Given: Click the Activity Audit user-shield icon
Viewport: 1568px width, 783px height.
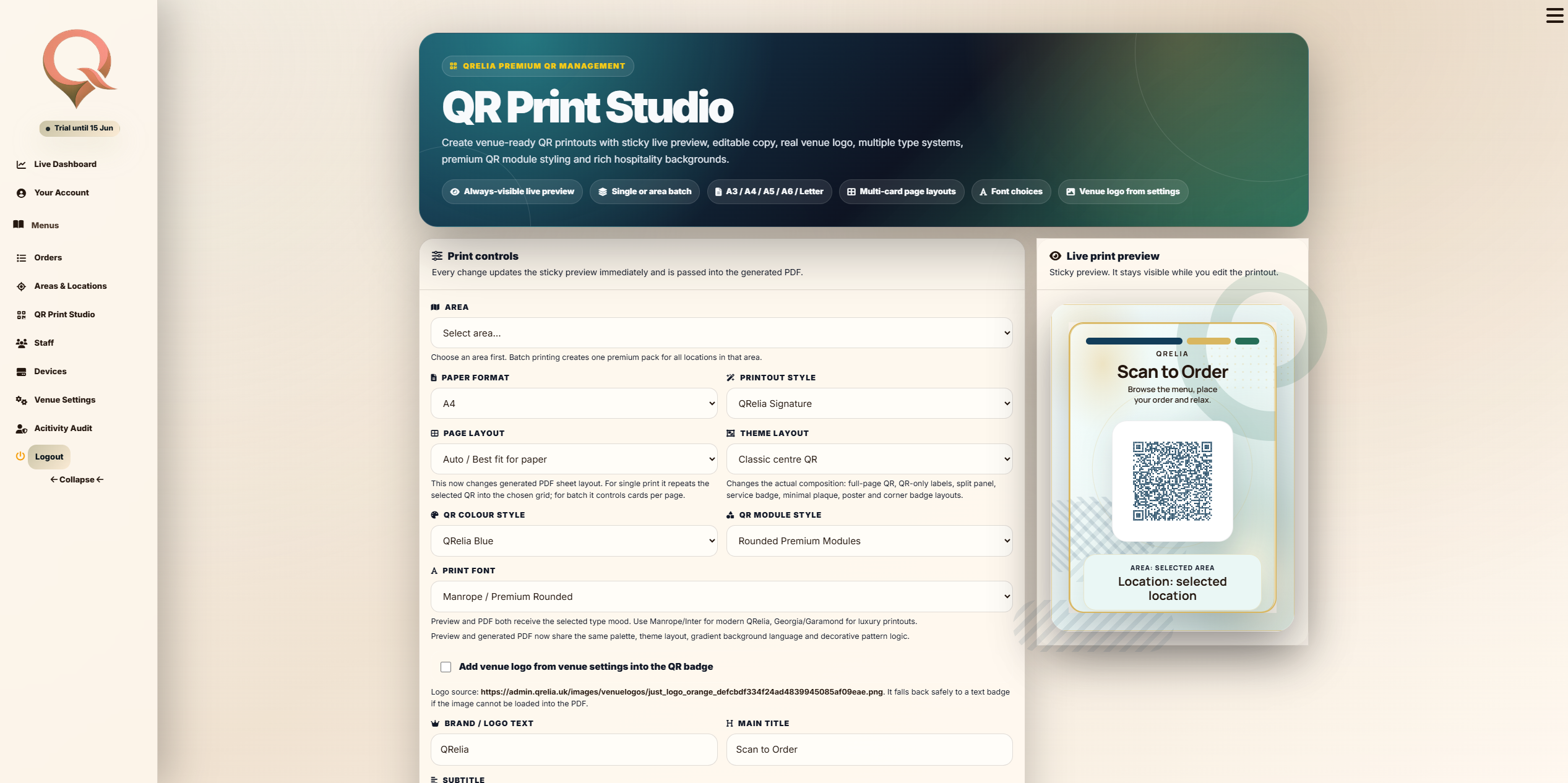Looking at the screenshot, I should pyautogui.click(x=21, y=429).
